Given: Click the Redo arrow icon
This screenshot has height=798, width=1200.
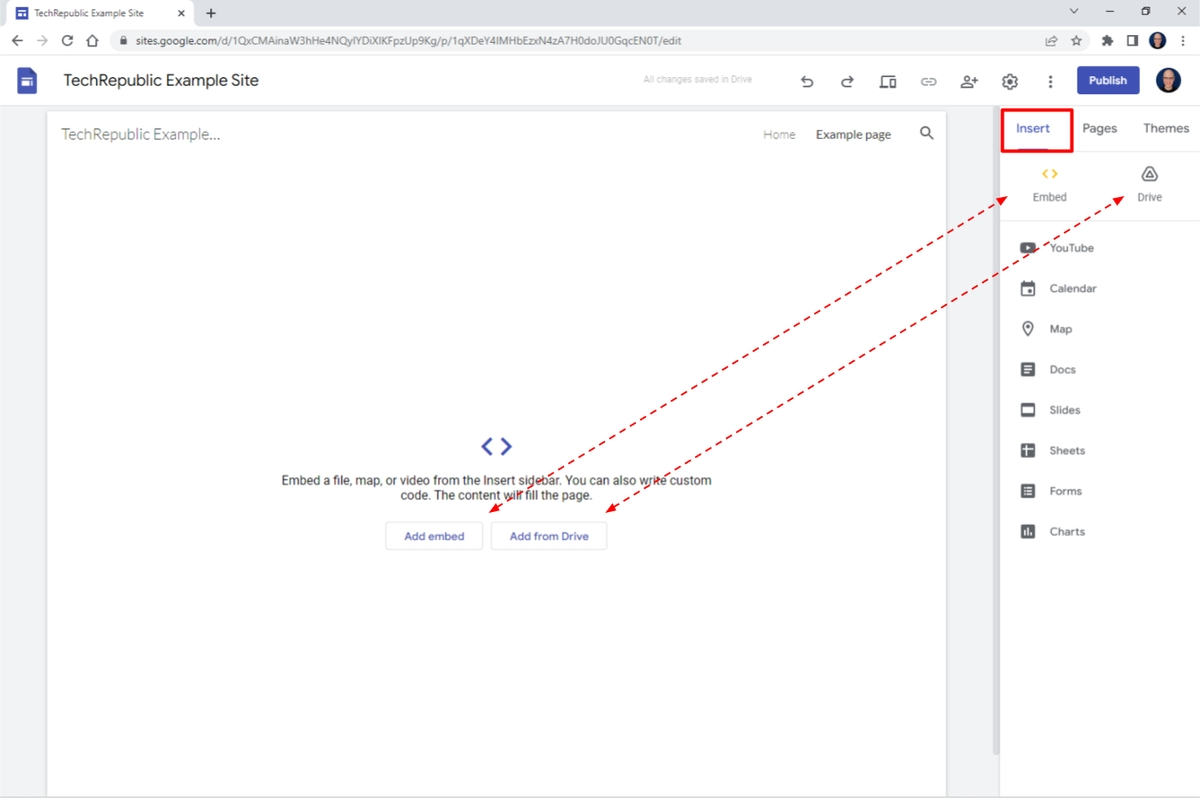Looking at the screenshot, I should click(x=847, y=81).
